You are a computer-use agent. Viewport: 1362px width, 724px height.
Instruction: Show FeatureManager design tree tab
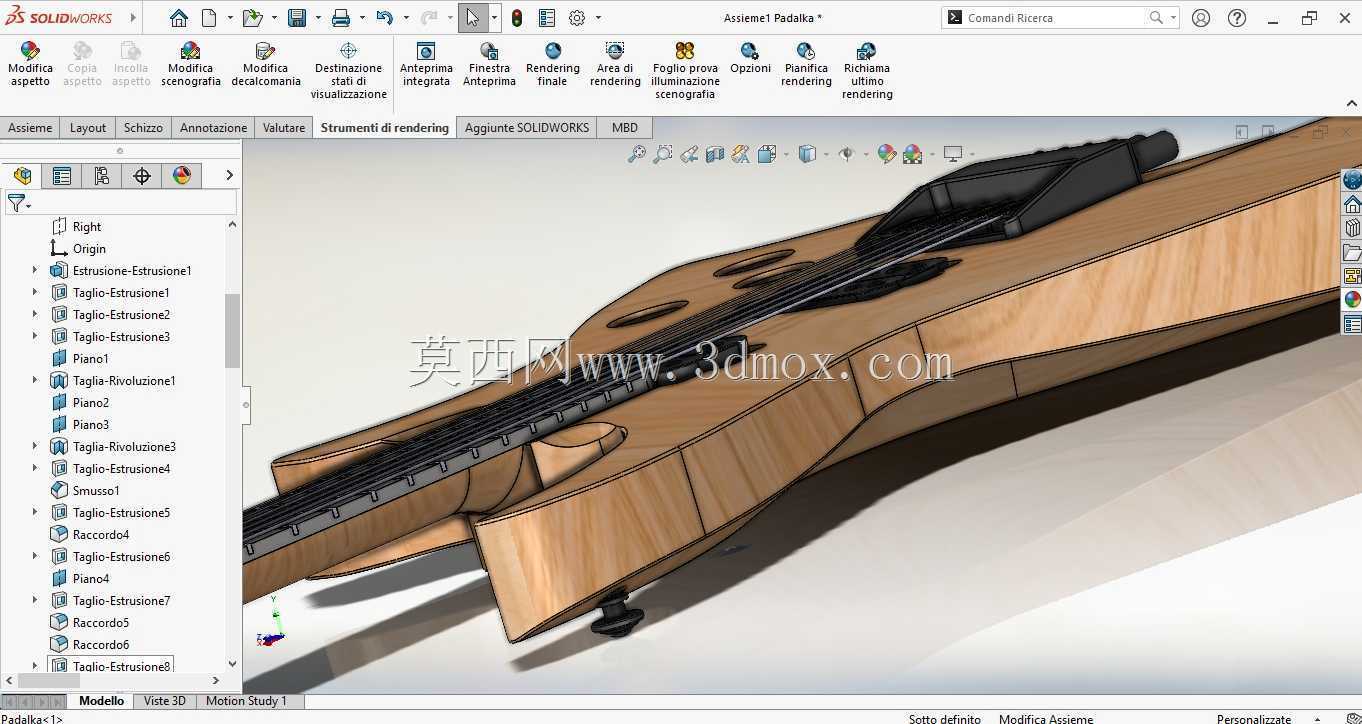pos(22,176)
